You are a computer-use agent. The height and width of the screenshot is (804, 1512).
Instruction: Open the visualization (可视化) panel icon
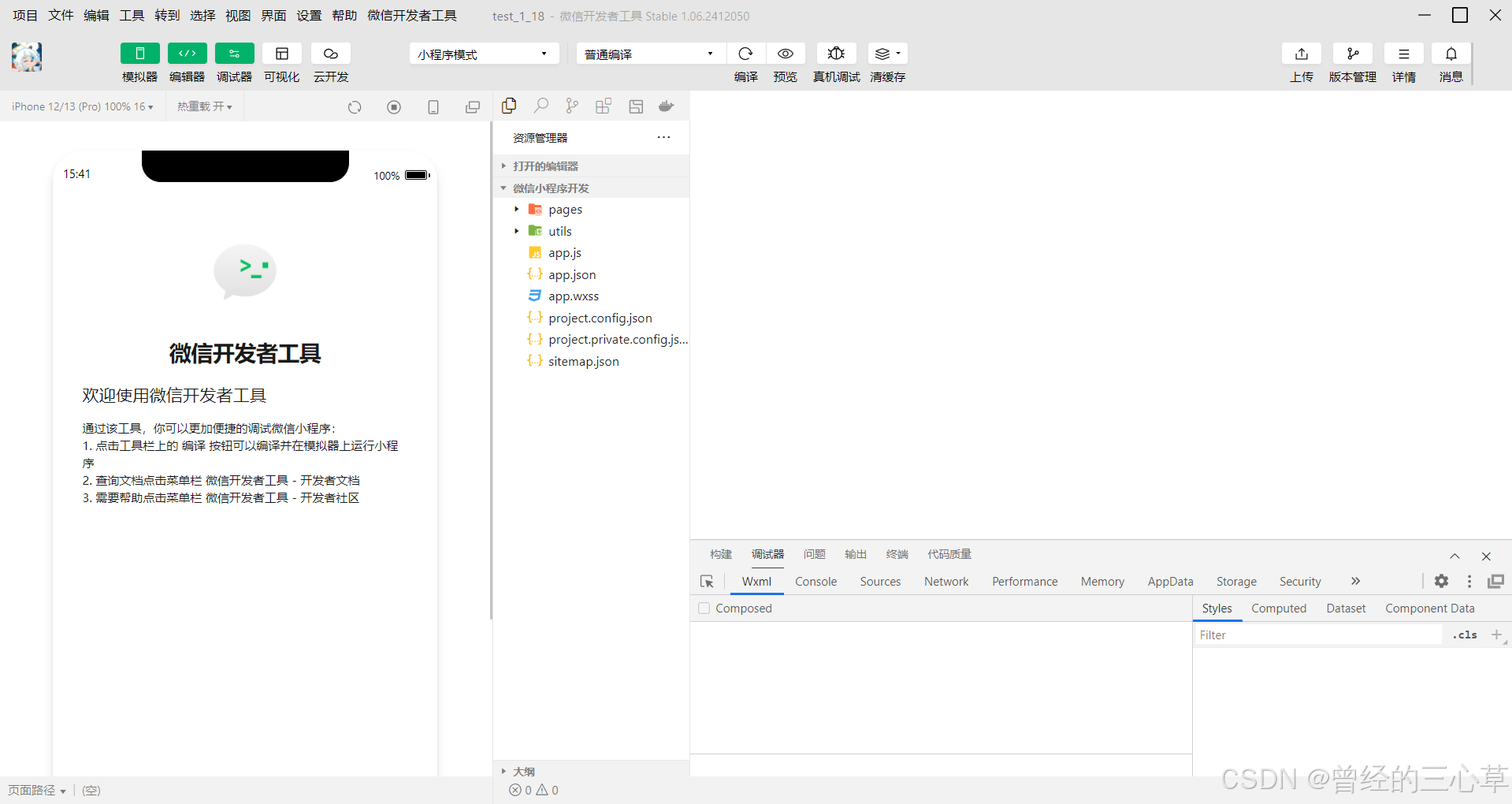(282, 54)
